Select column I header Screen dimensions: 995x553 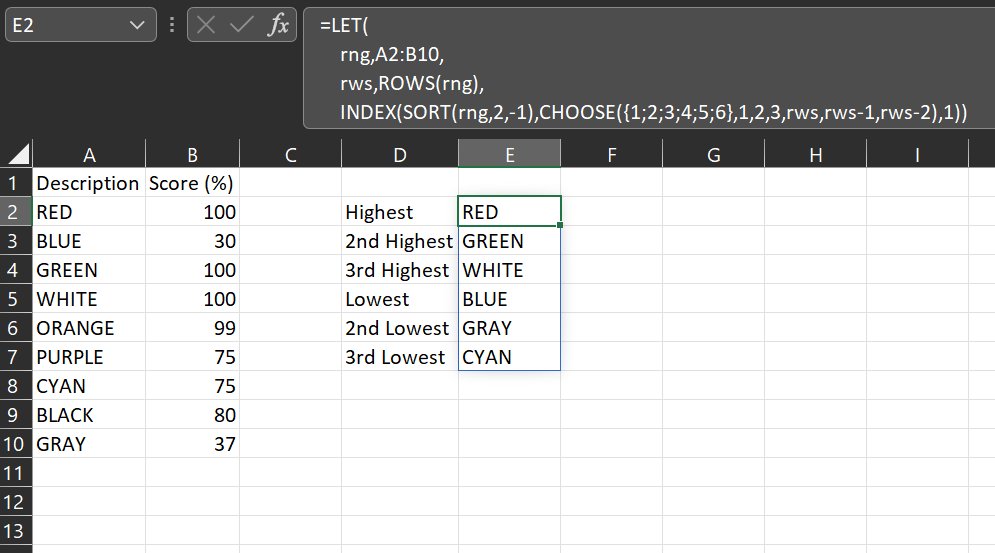(x=918, y=154)
